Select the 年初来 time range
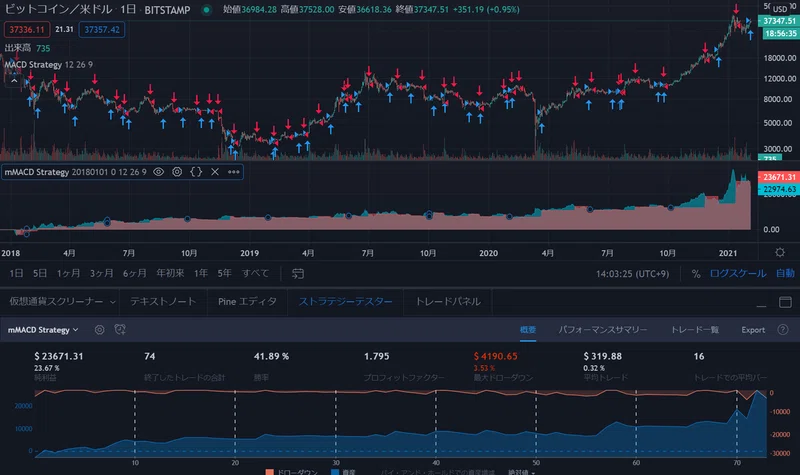This screenshot has height=475, width=800. 170,273
